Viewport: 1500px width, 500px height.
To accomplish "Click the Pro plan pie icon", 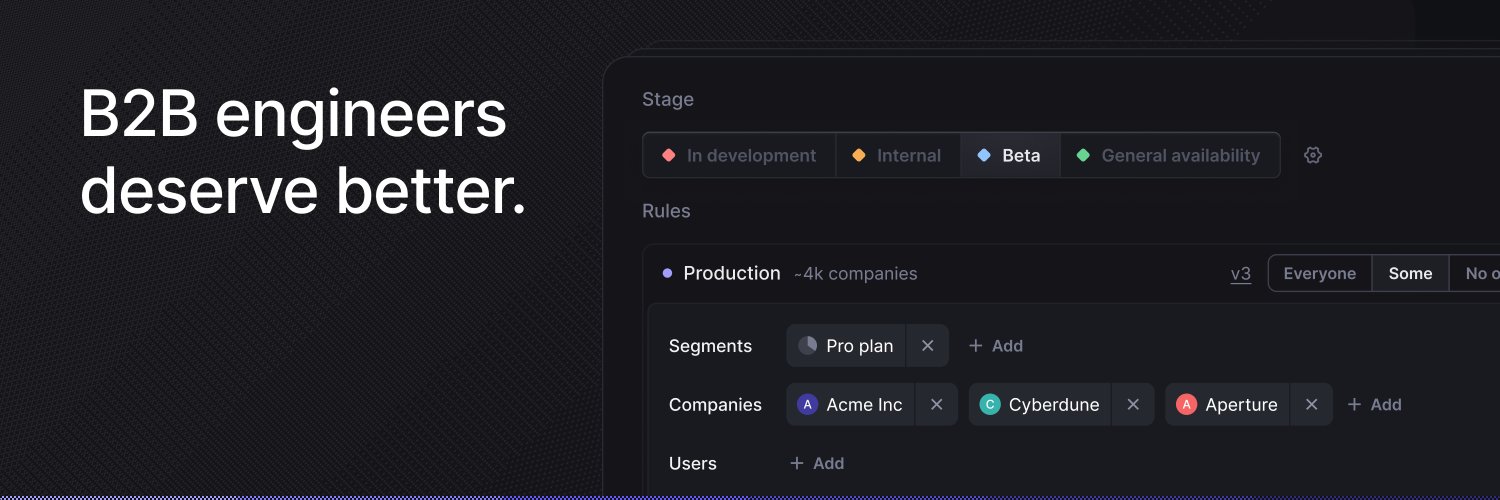I will (807, 345).
